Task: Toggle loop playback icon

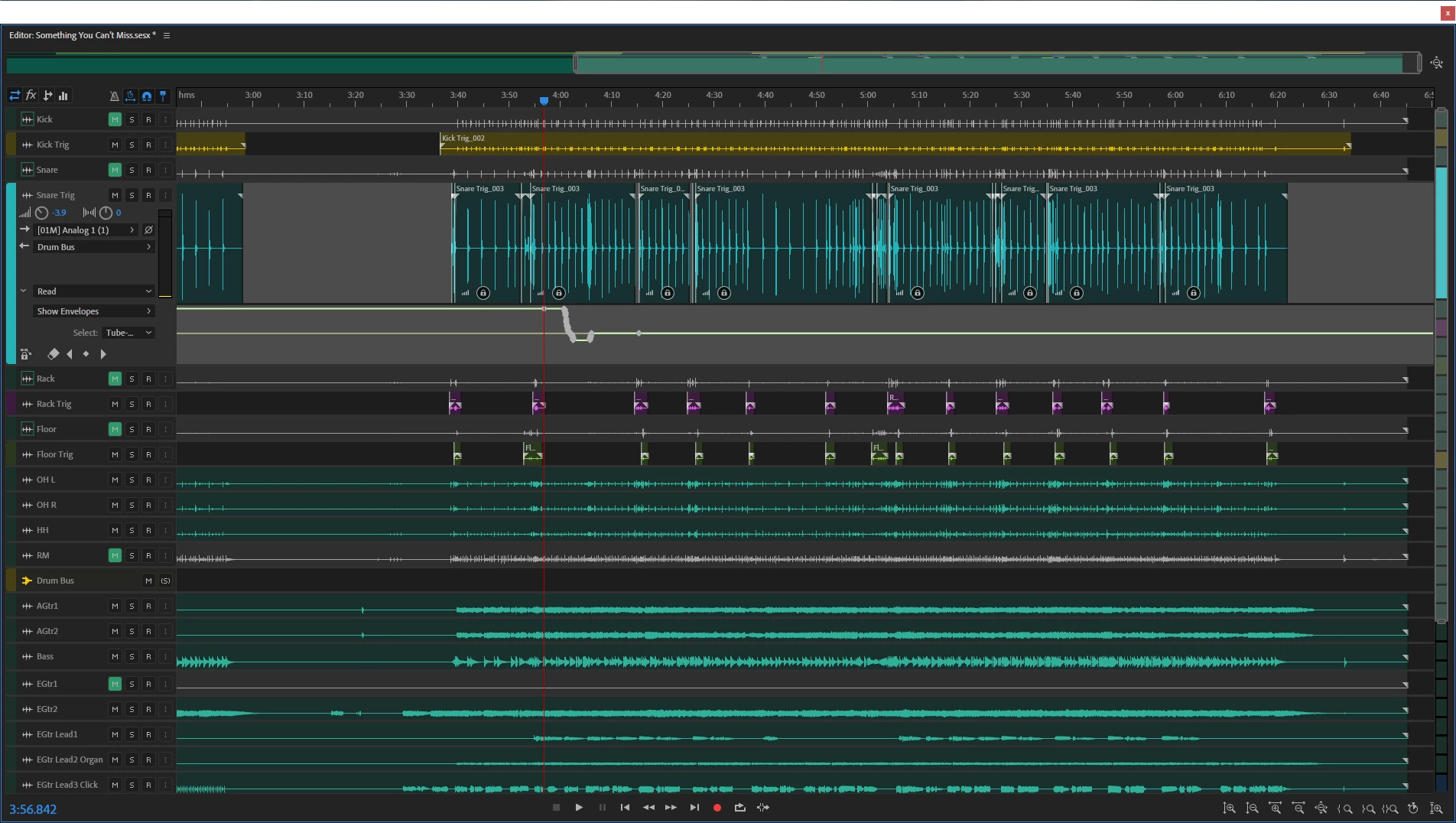Action: [x=740, y=808]
